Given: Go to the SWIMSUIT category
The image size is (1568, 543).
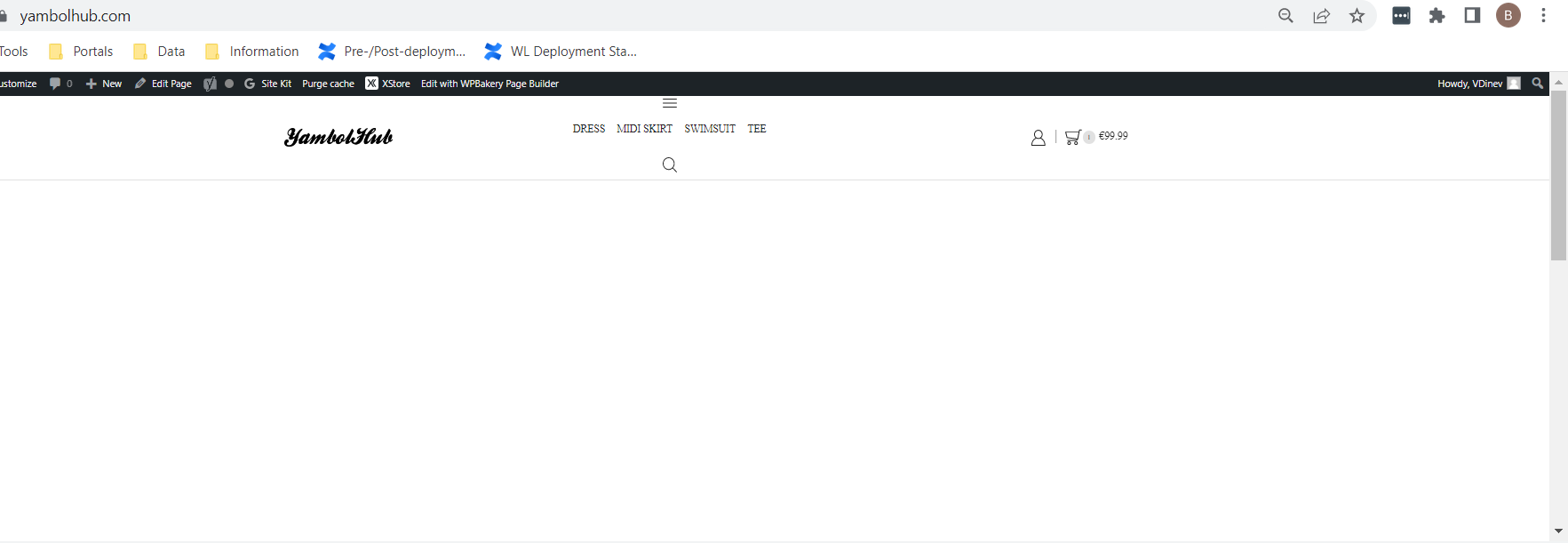Looking at the screenshot, I should click(710, 129).
